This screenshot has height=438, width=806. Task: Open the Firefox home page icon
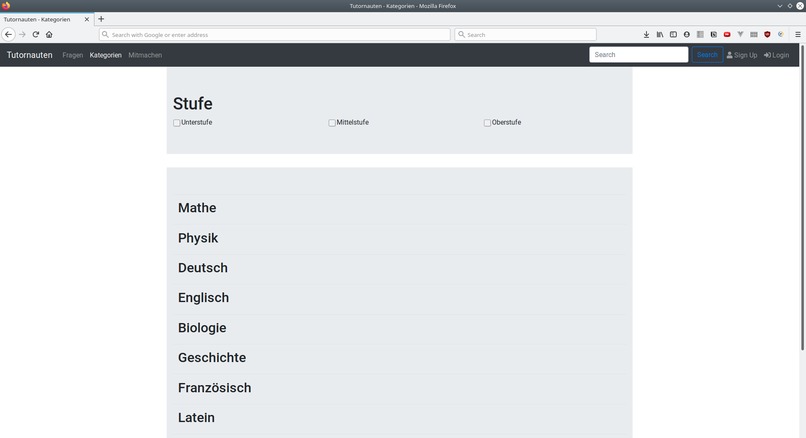(49, 34)
